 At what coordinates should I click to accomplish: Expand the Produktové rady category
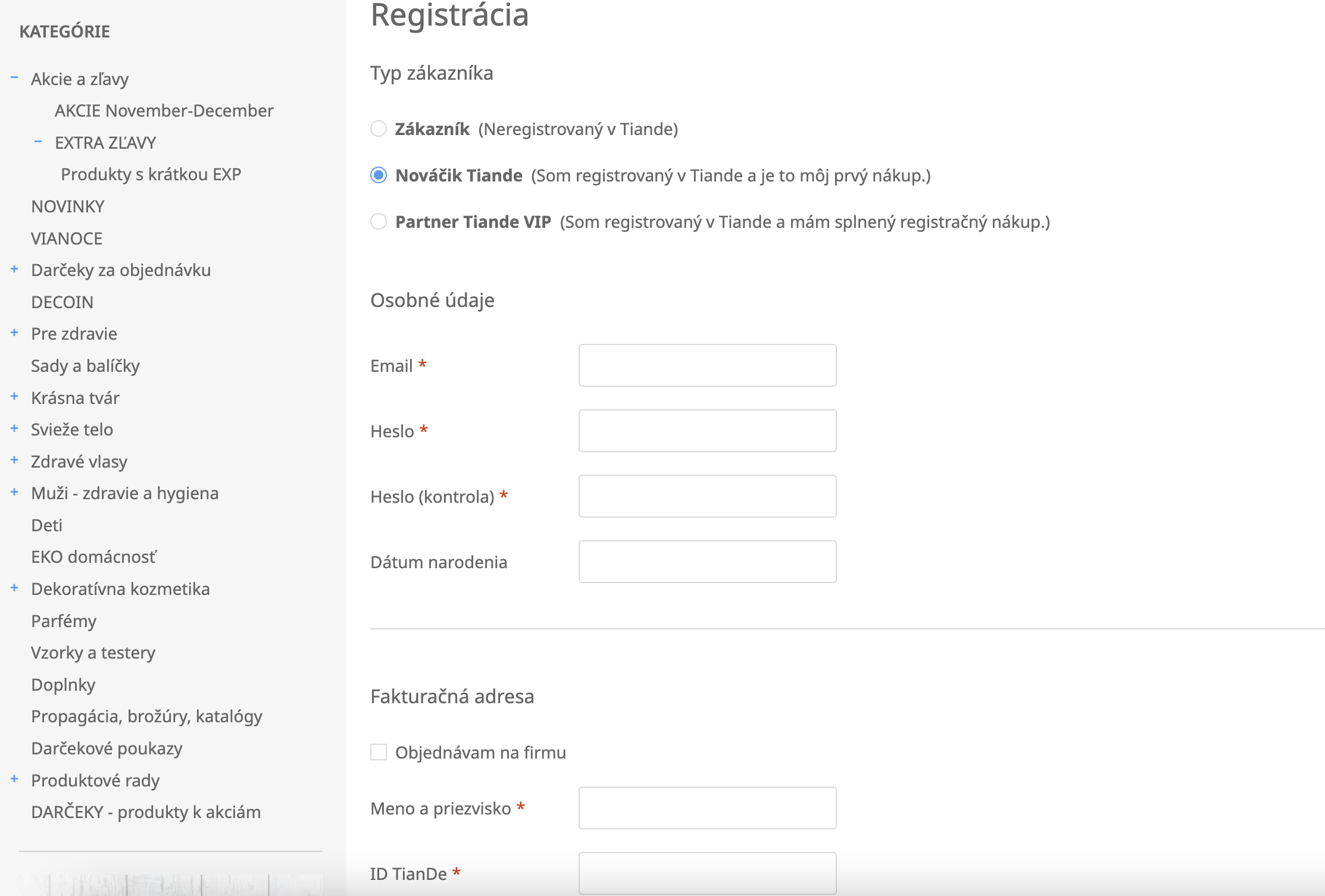click(x=14, y=779)
